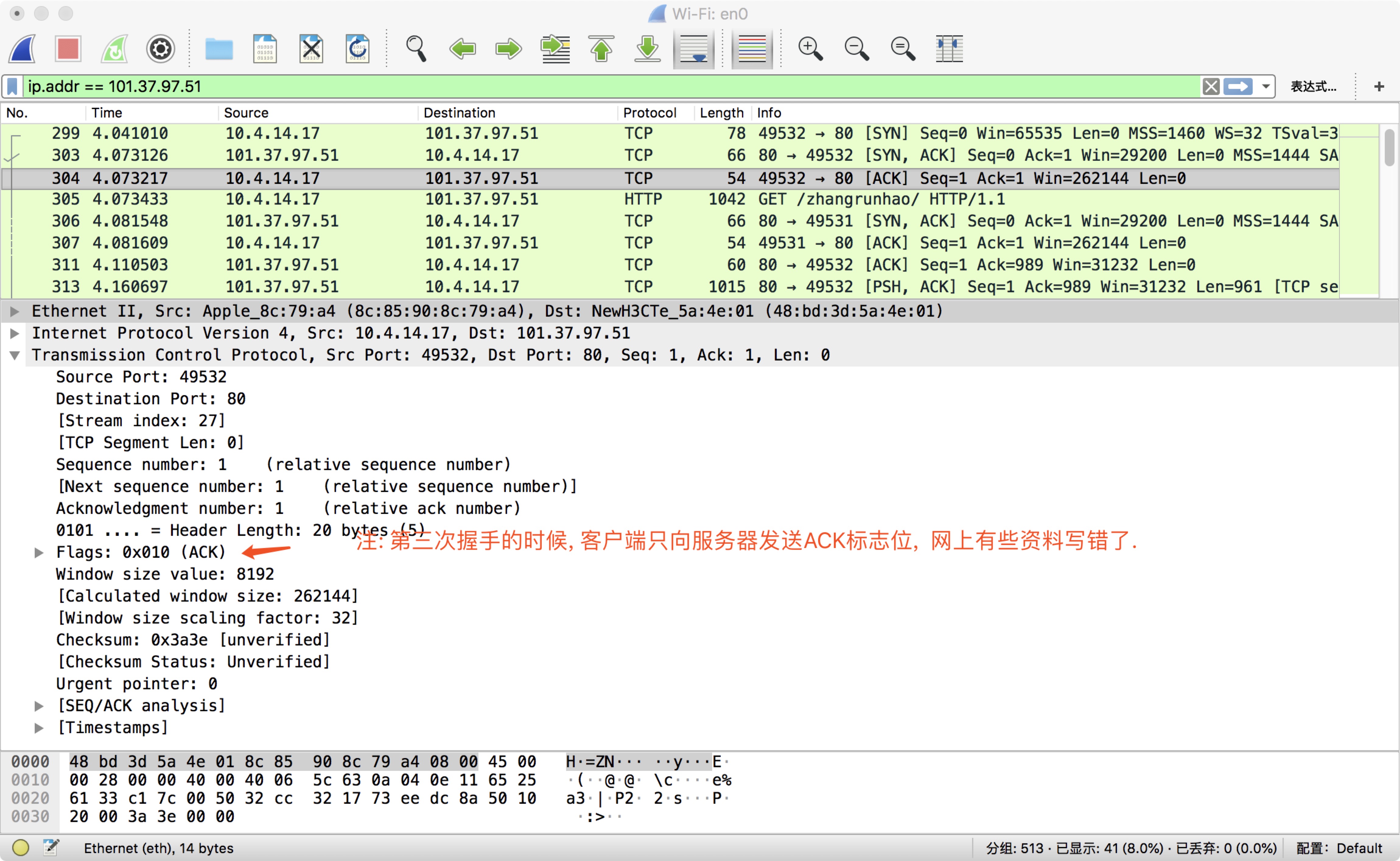Sort by the Source column

point(319,113)
